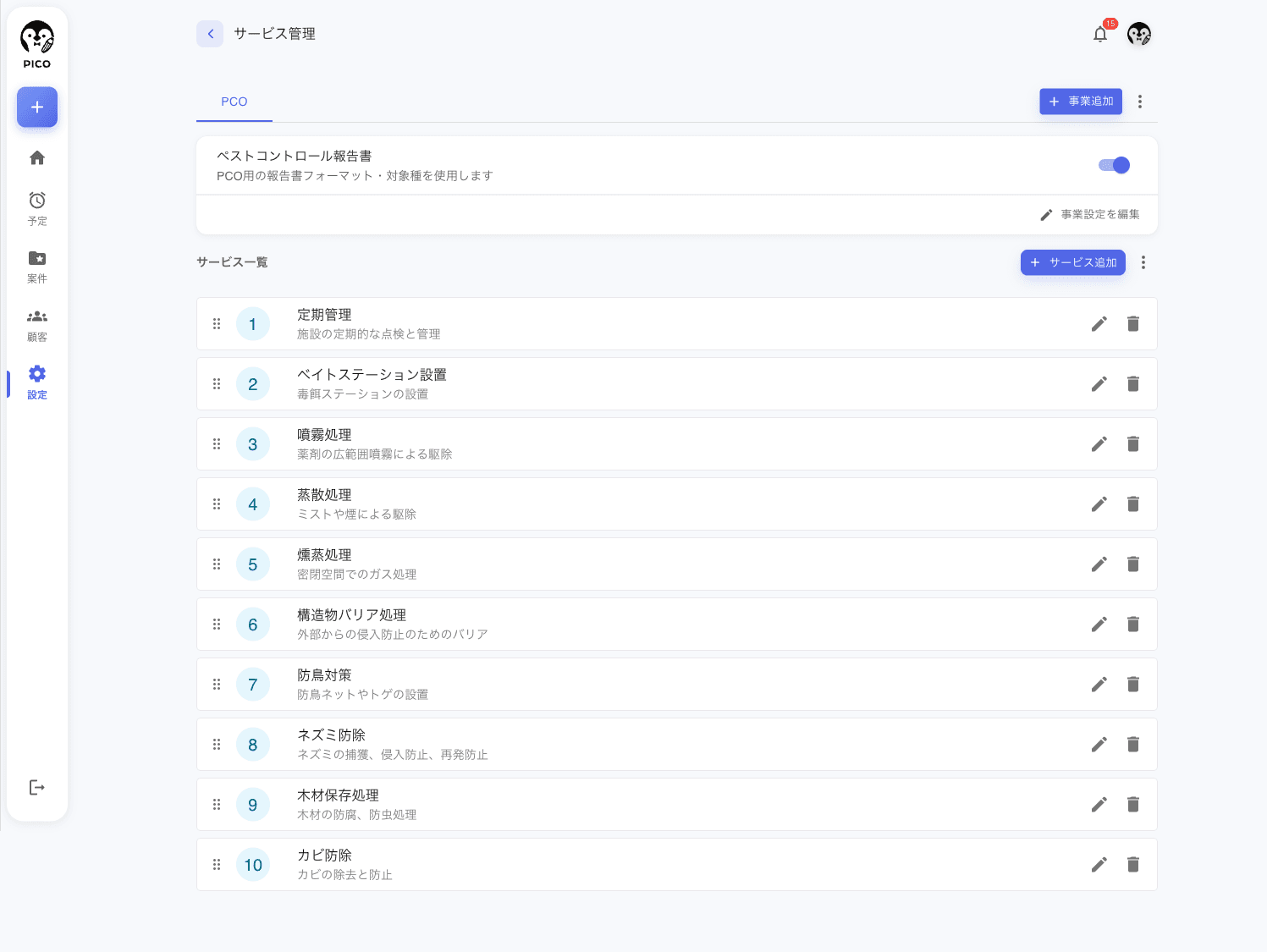Edit the 噴霧処理 service
1267x952 pixels.
coord(1099,444)
